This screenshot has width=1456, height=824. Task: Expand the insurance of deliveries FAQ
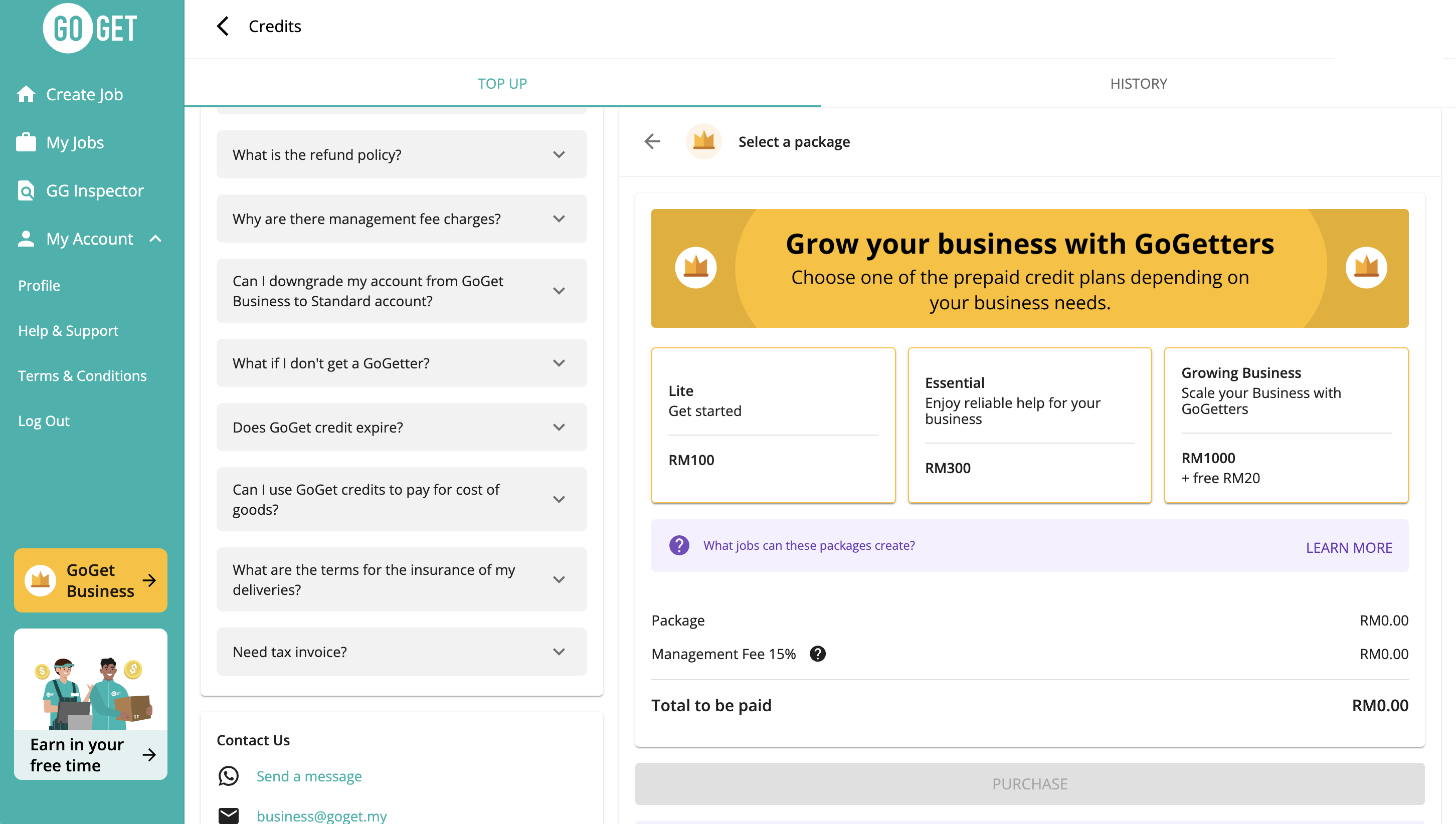[402, 579]
